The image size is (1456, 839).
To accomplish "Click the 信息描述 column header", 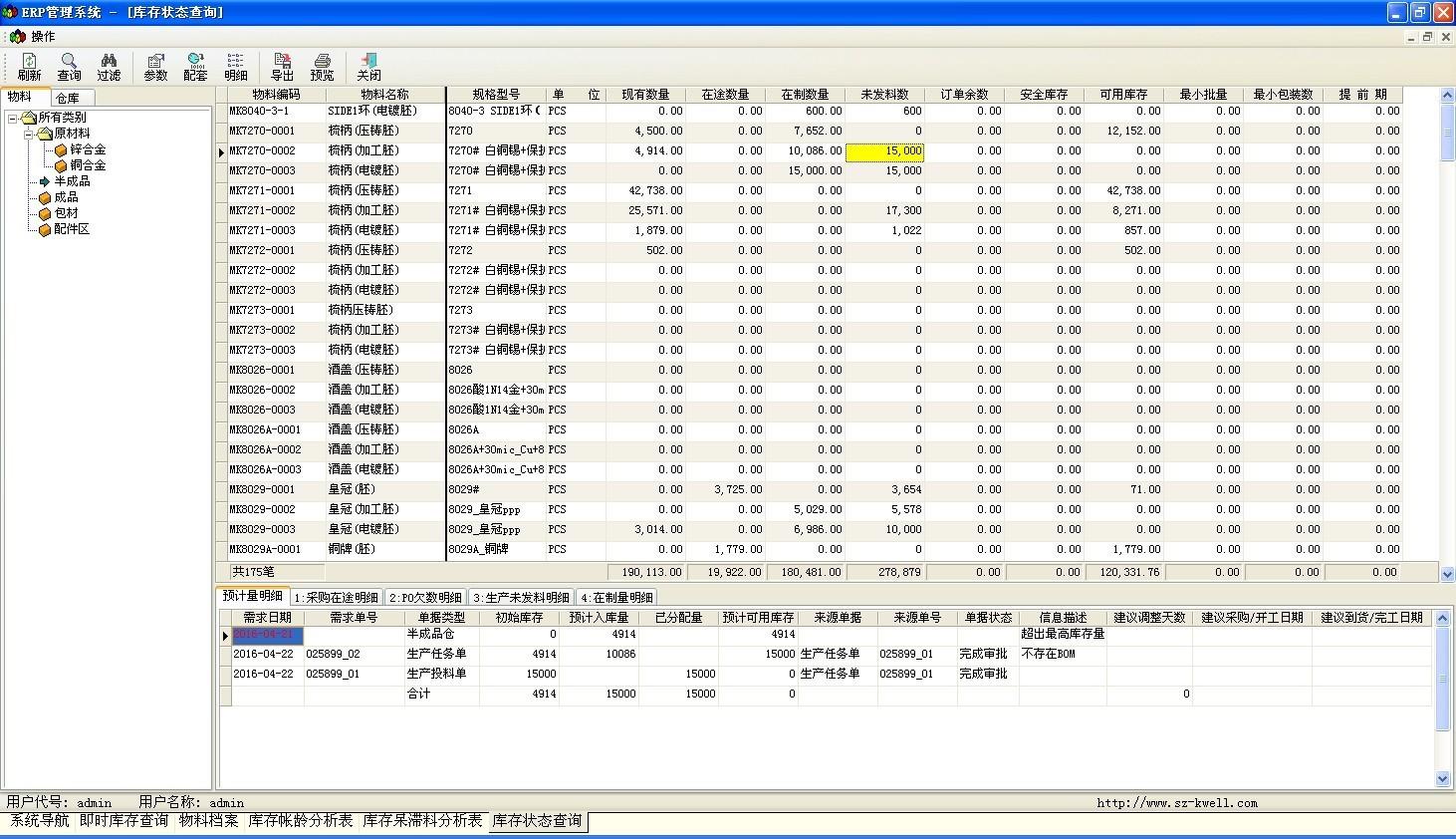I will pos(1063,618).
